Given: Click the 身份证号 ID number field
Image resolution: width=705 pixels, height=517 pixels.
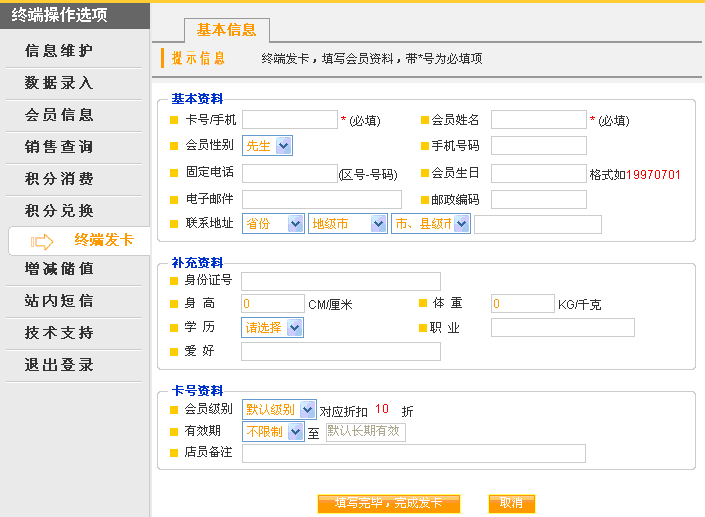Looking at the screenshot, I should click(340, 281).
